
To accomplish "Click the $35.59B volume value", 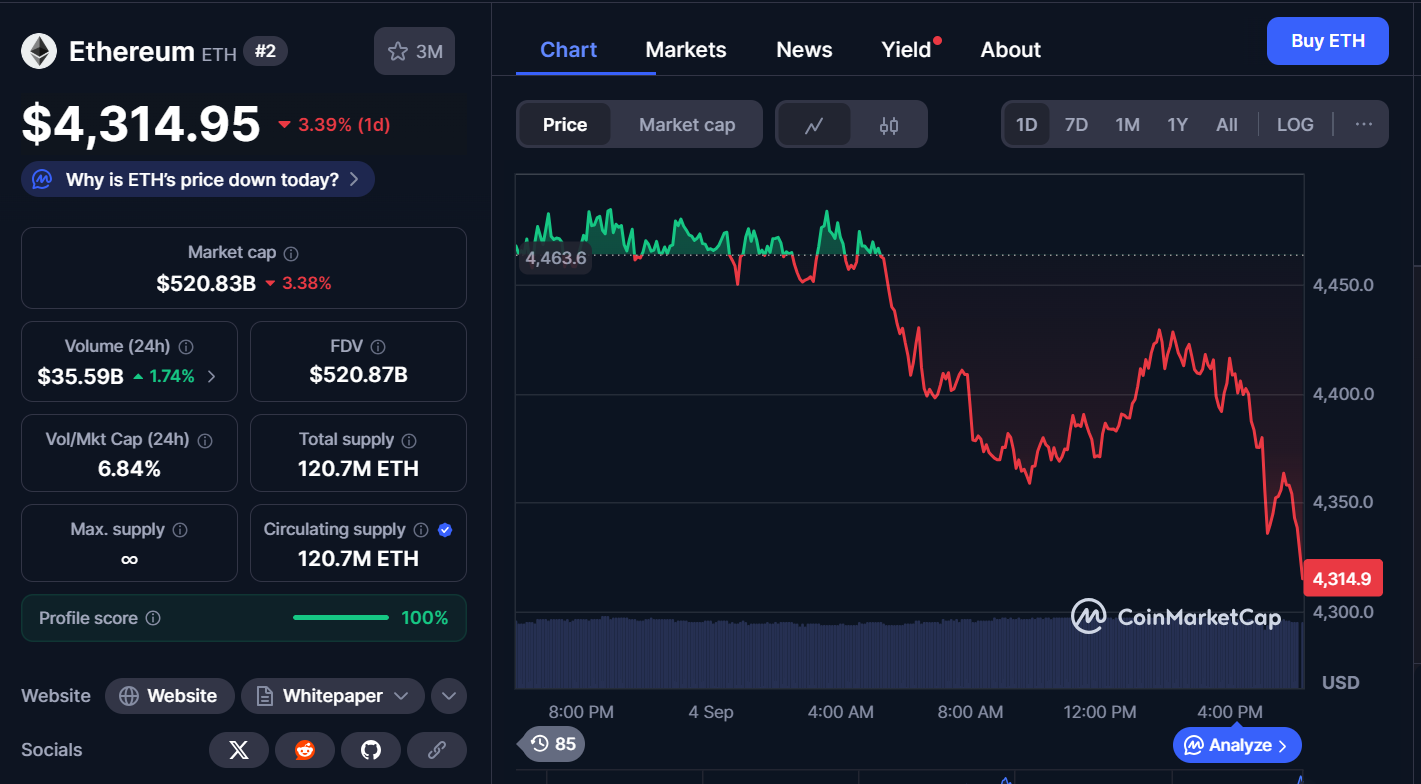I will tap(80, 377).
